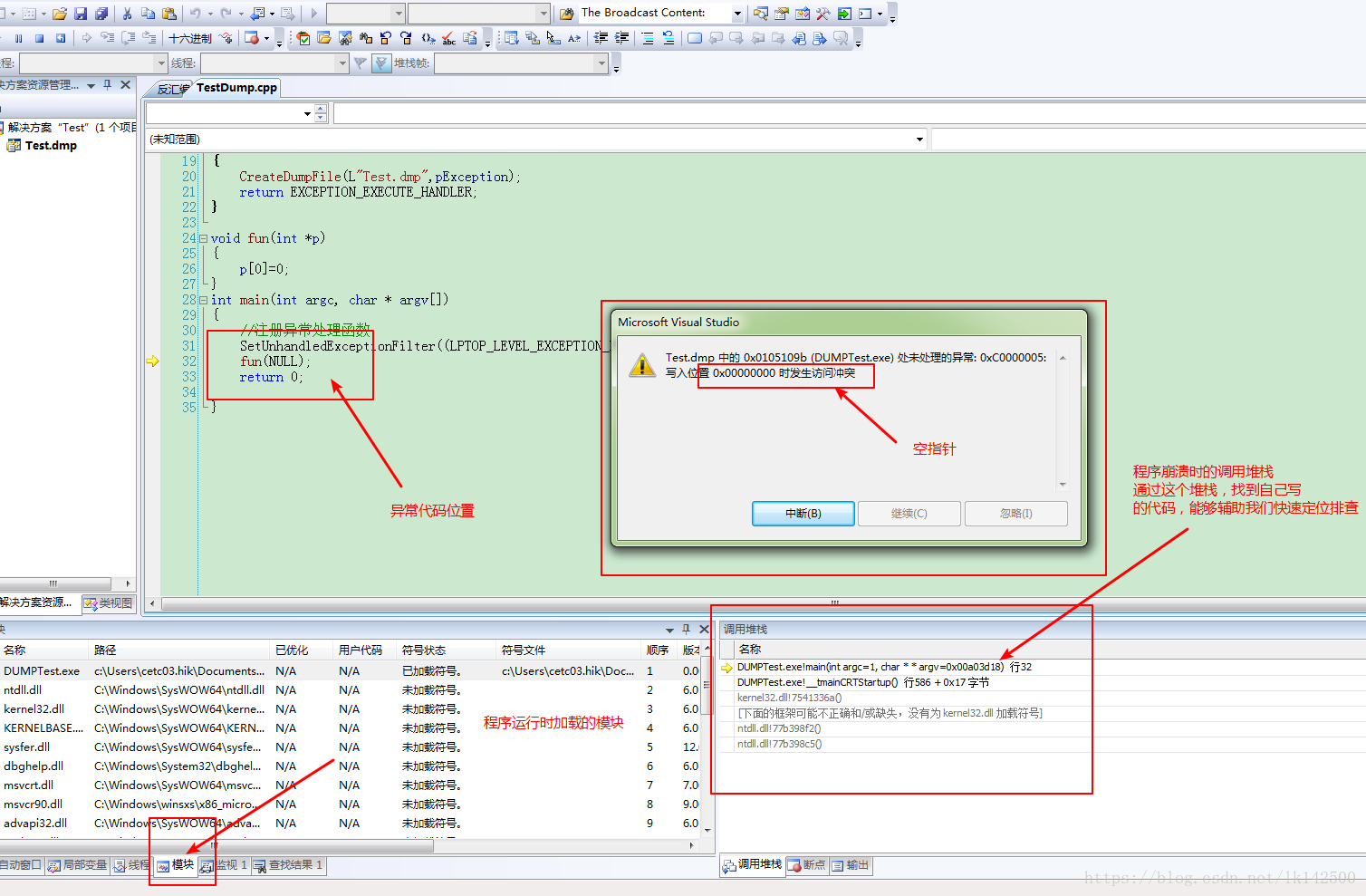Sort modules by 路径 column header

[x=180, y=650]
